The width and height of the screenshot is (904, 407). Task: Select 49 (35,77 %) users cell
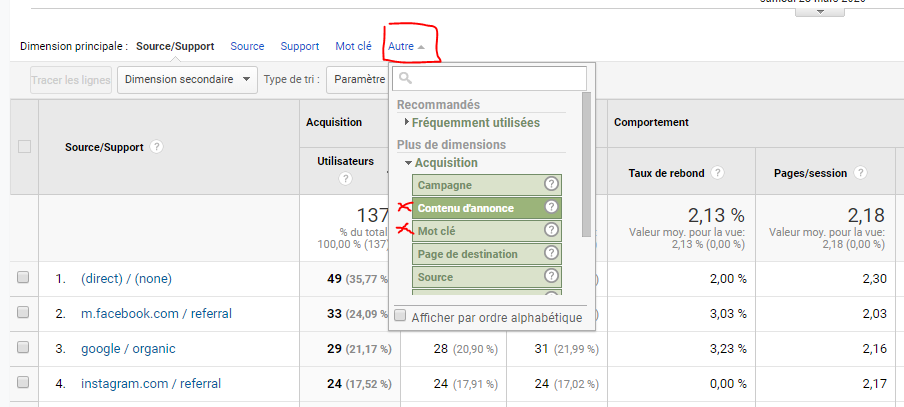point(359,279)
